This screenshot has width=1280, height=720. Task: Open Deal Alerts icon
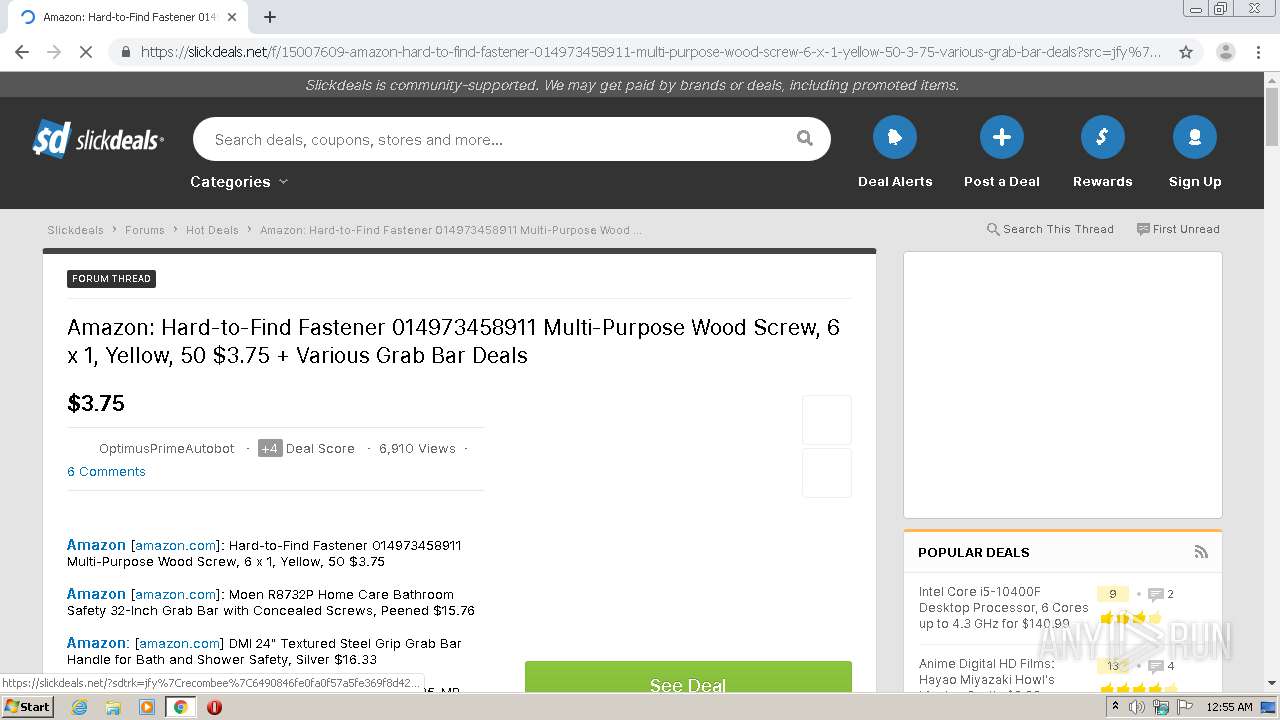click(895, 137)
